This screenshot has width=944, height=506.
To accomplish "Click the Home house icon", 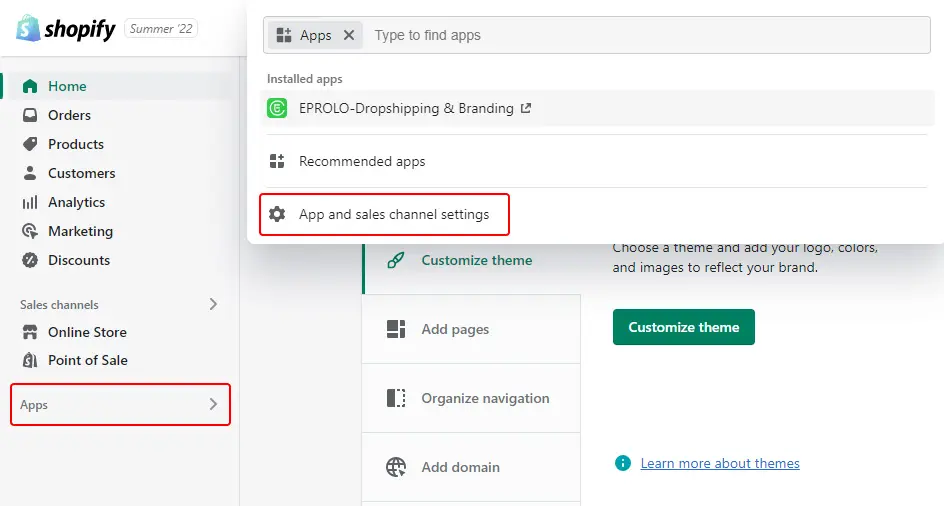I will pyautogui.click(x=30, y=86).
